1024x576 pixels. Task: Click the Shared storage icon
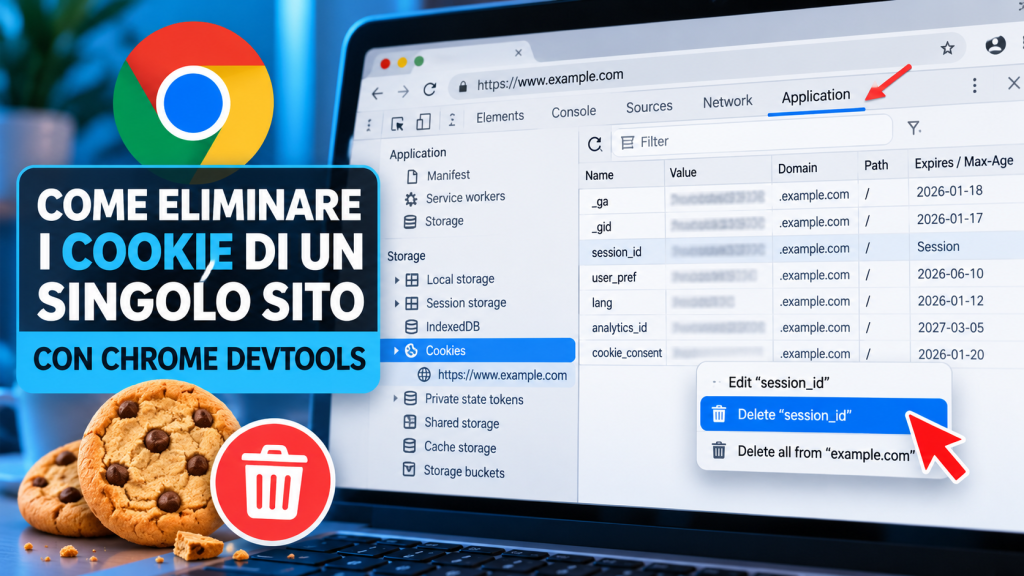click(410, 422)
